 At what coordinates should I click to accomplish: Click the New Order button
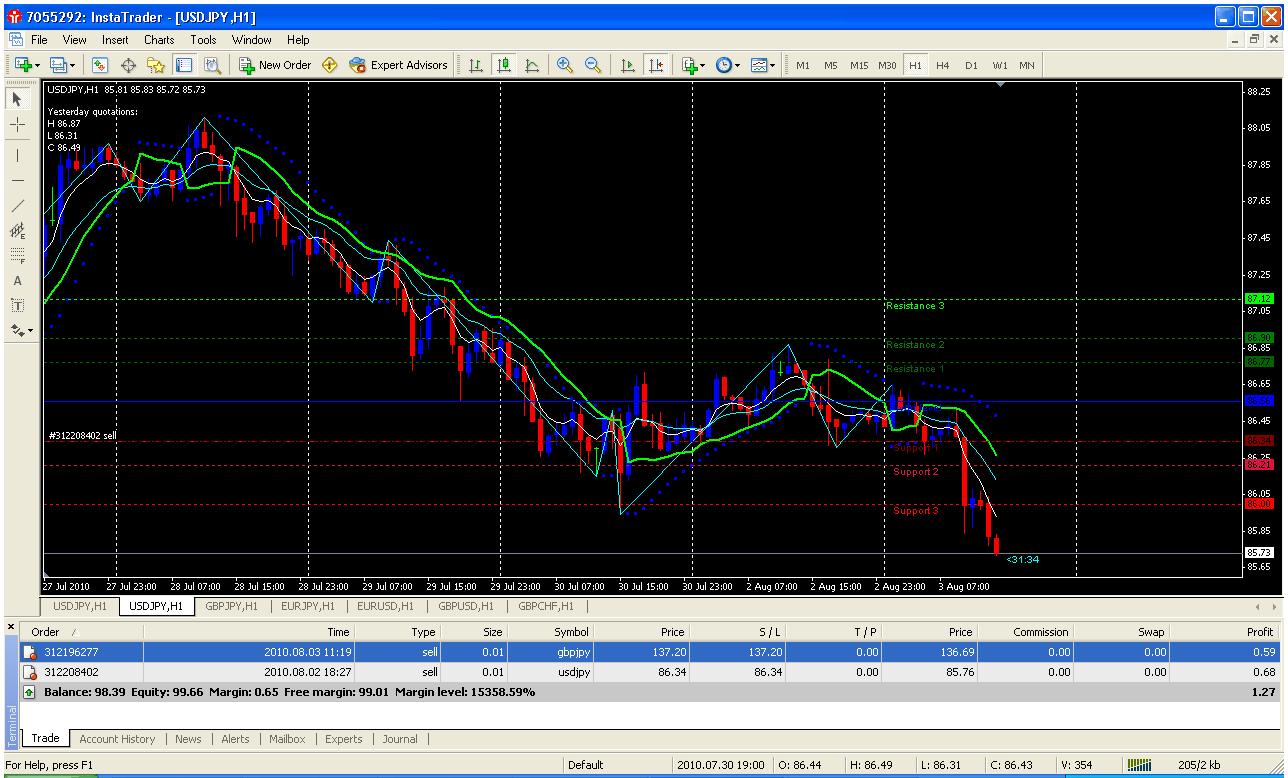coord(275,65)
